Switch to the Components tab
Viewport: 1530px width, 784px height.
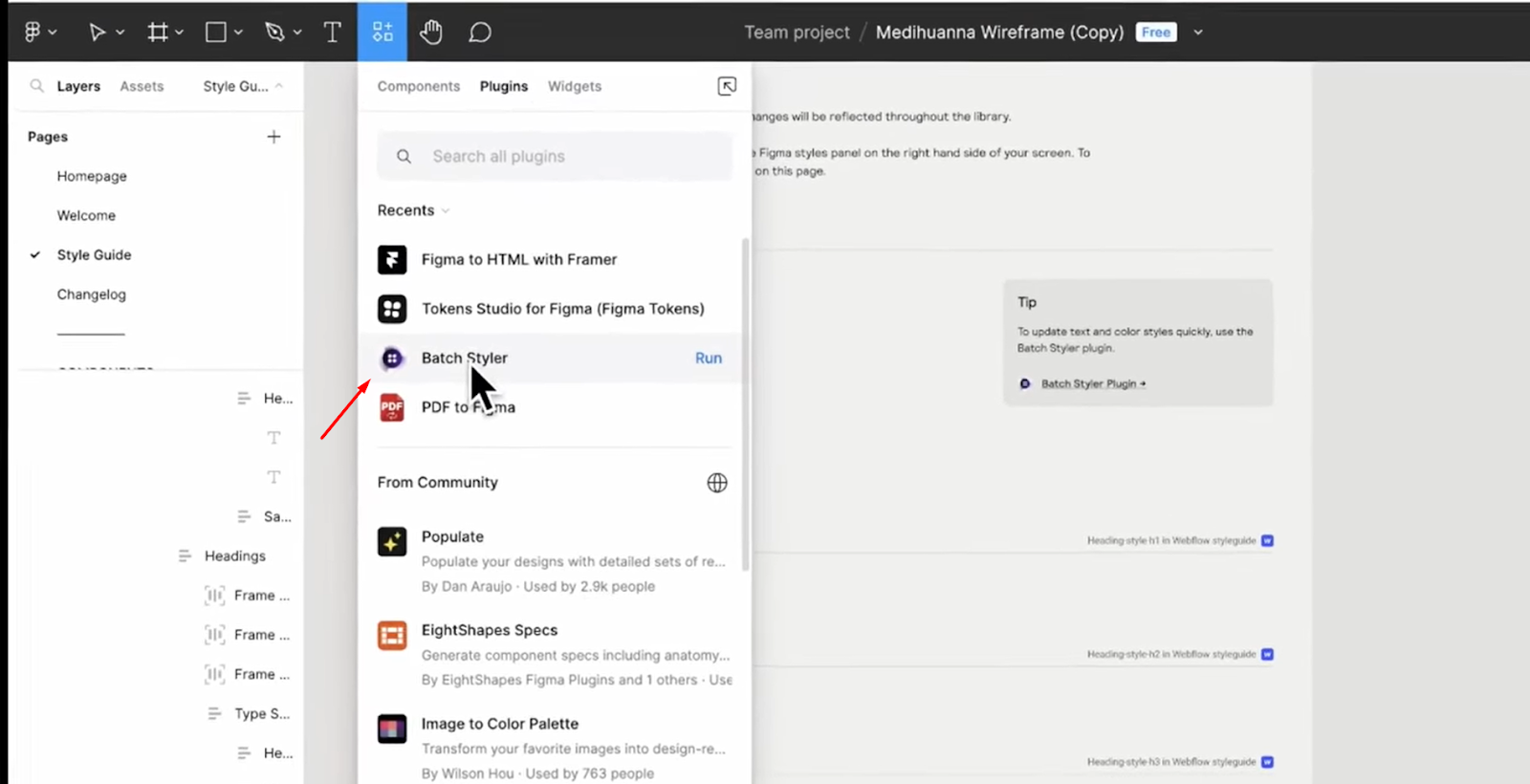click(419, 86)
